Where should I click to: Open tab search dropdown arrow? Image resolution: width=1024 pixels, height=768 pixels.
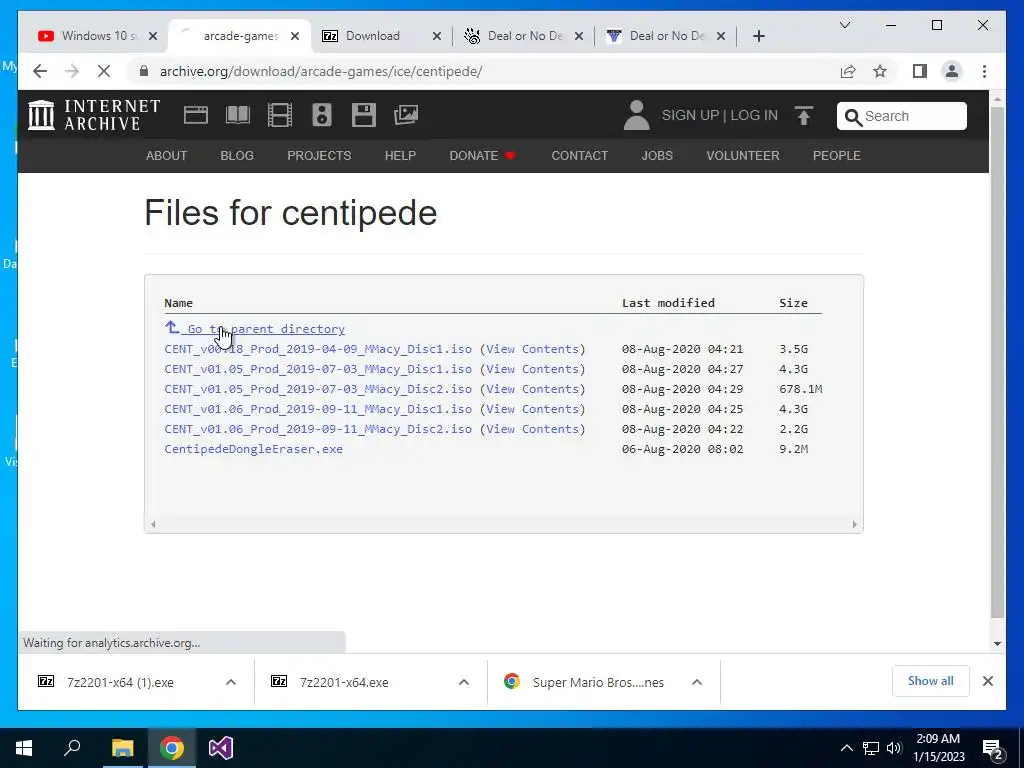coord(844,25)
